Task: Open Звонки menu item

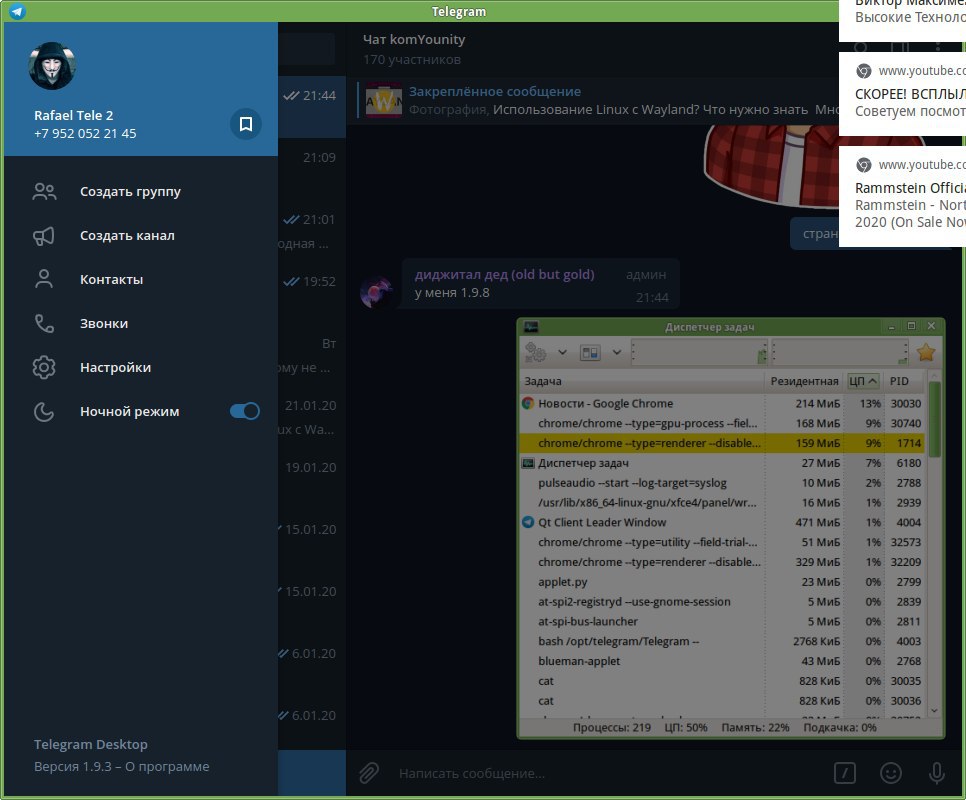Action: tap(141, 323)
